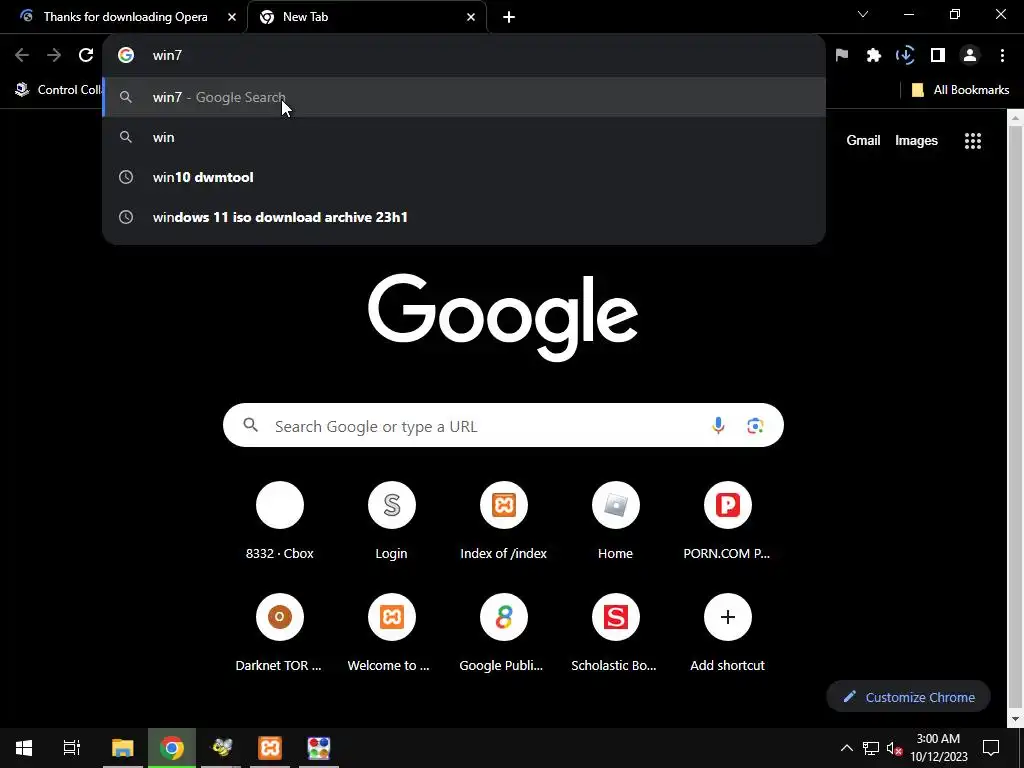Open the Extensions puzzle-piece menu
This screenshot has width=1024, height=768.
click(x=874, y=56)
